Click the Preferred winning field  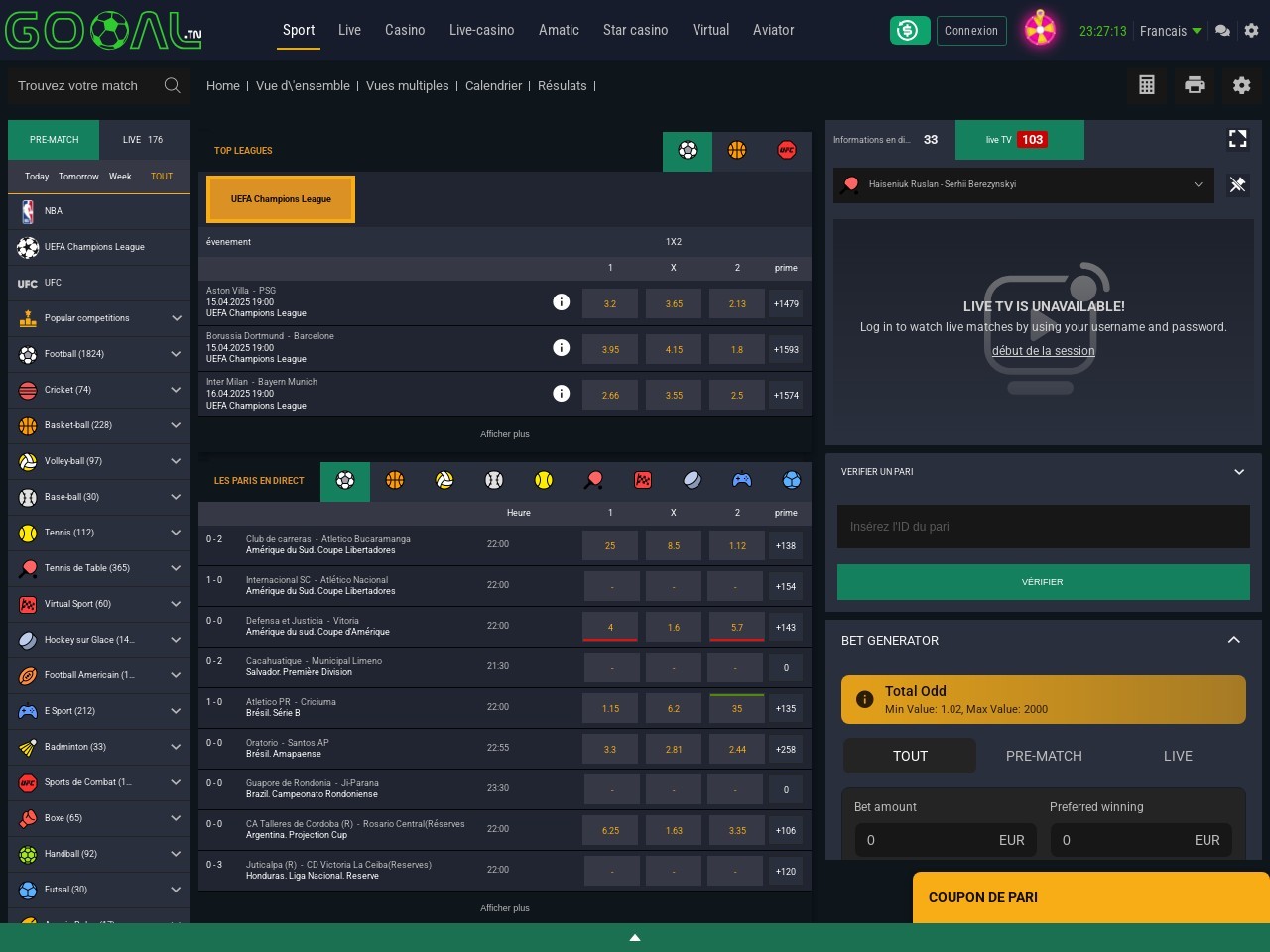pyautogui.click(x=1141, y=840)
